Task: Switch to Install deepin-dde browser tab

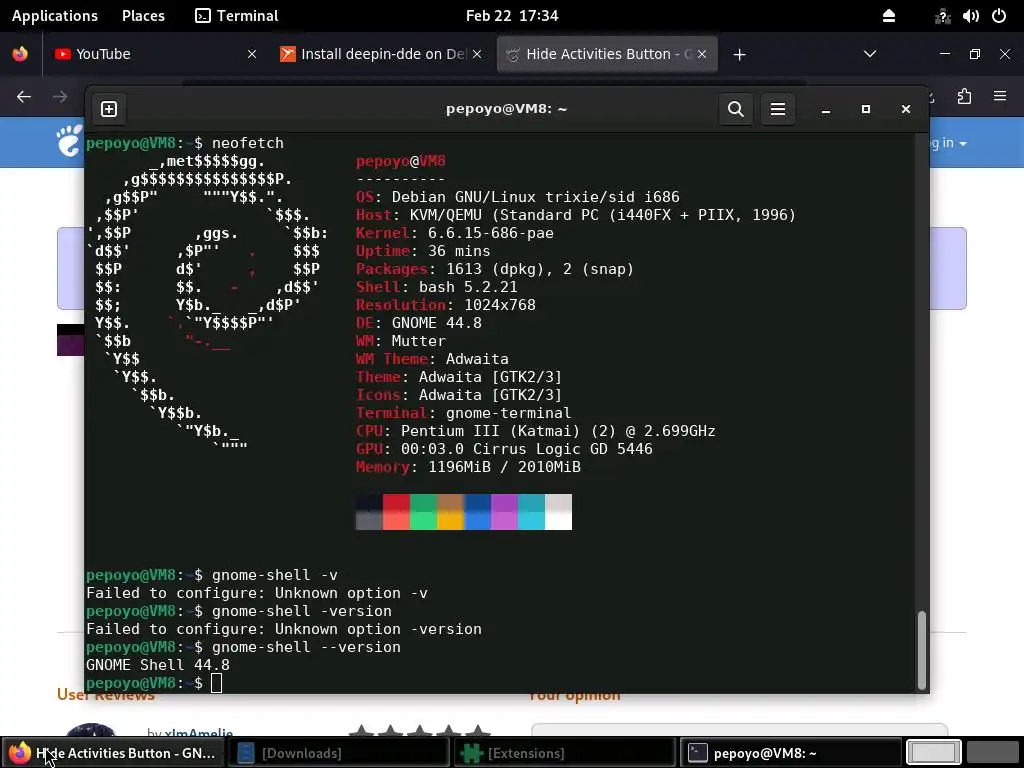Action: pyautogui.click(x=383, y=54)
